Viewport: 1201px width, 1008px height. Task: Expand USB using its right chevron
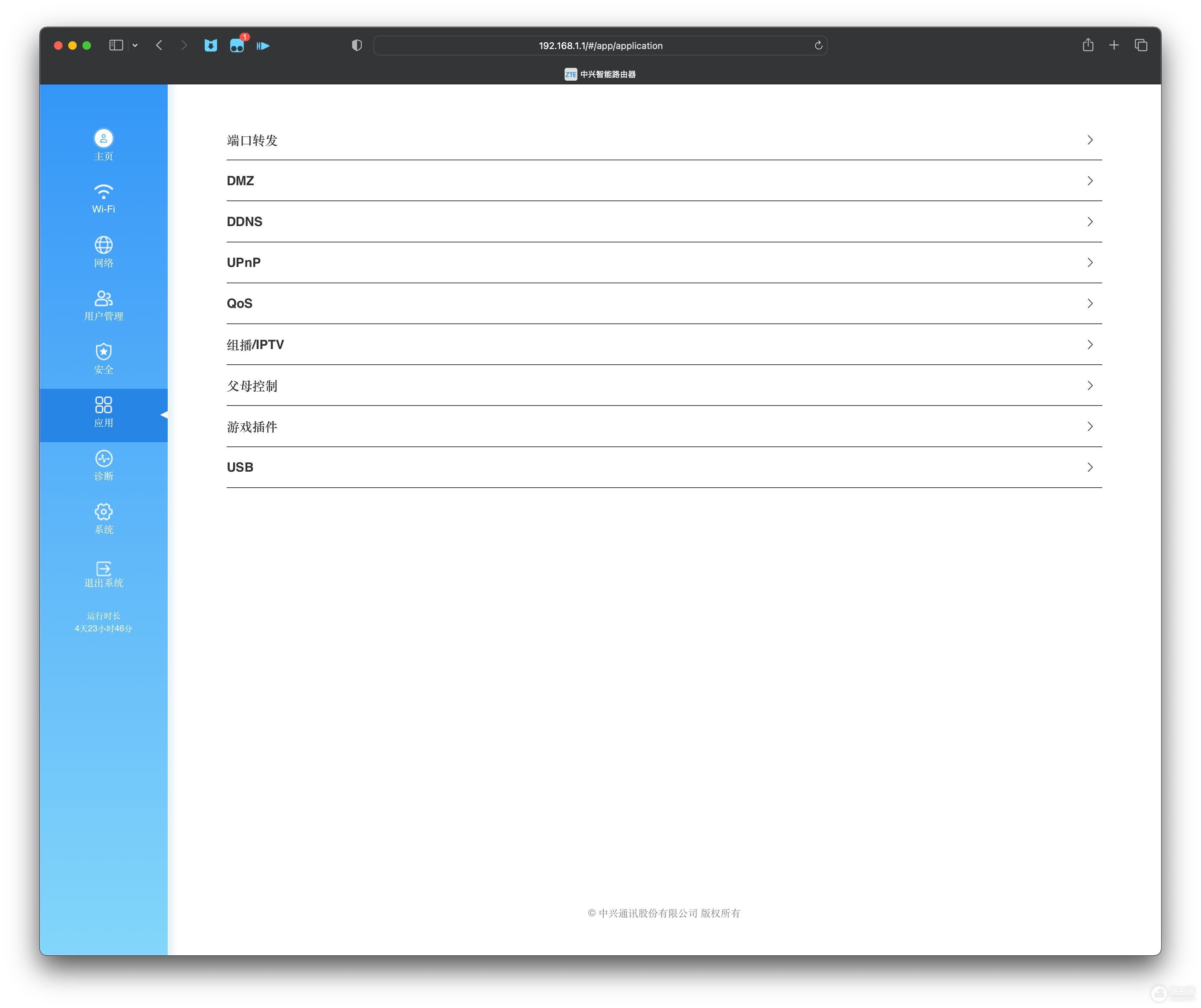click(1090, 467)
